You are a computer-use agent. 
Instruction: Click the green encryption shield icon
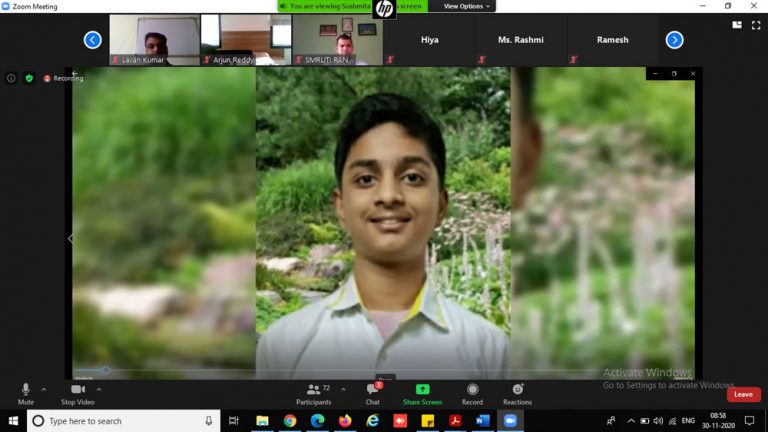tap(29, 78)
